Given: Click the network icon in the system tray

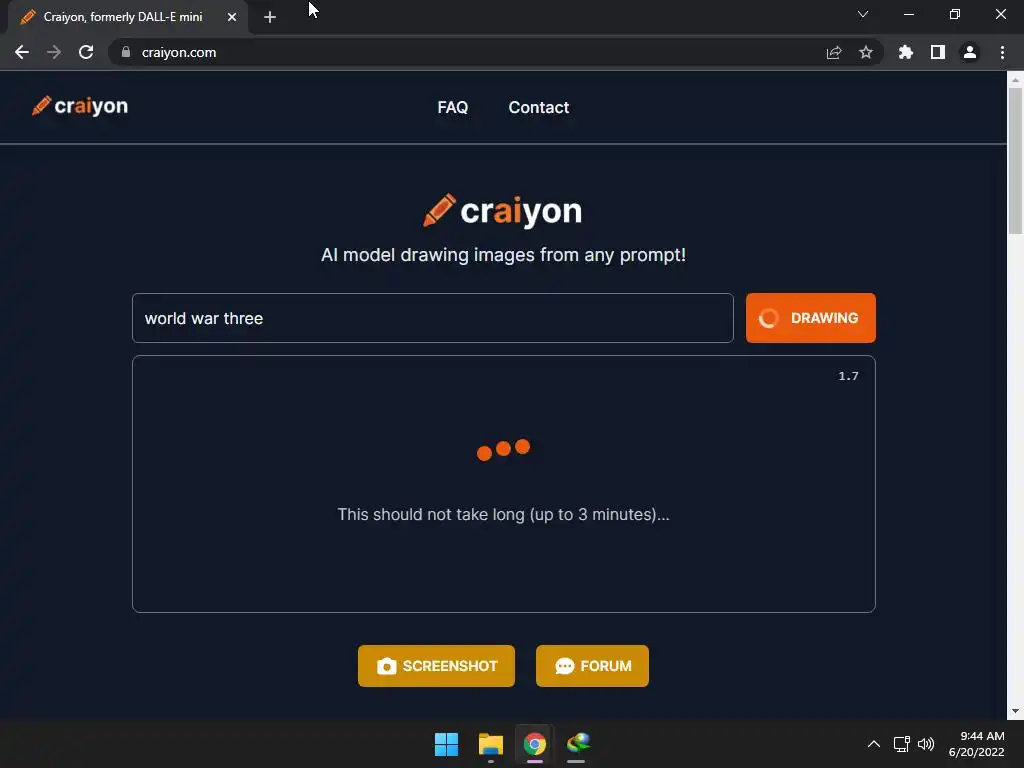Looking at the screenshot, I should (902, 744).
